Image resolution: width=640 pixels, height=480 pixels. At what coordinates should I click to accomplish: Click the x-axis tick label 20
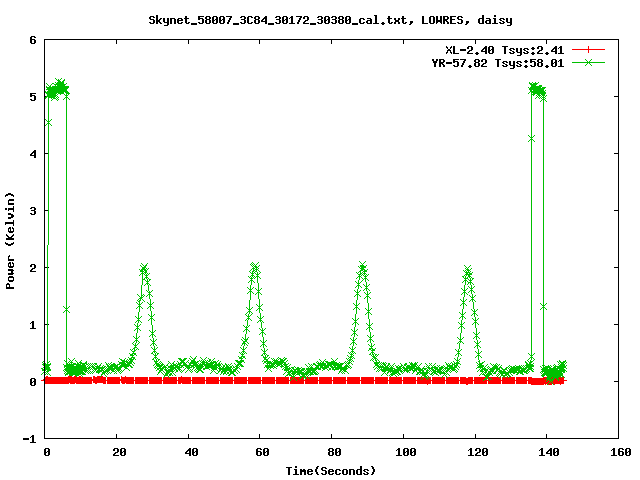click(117, 452)
